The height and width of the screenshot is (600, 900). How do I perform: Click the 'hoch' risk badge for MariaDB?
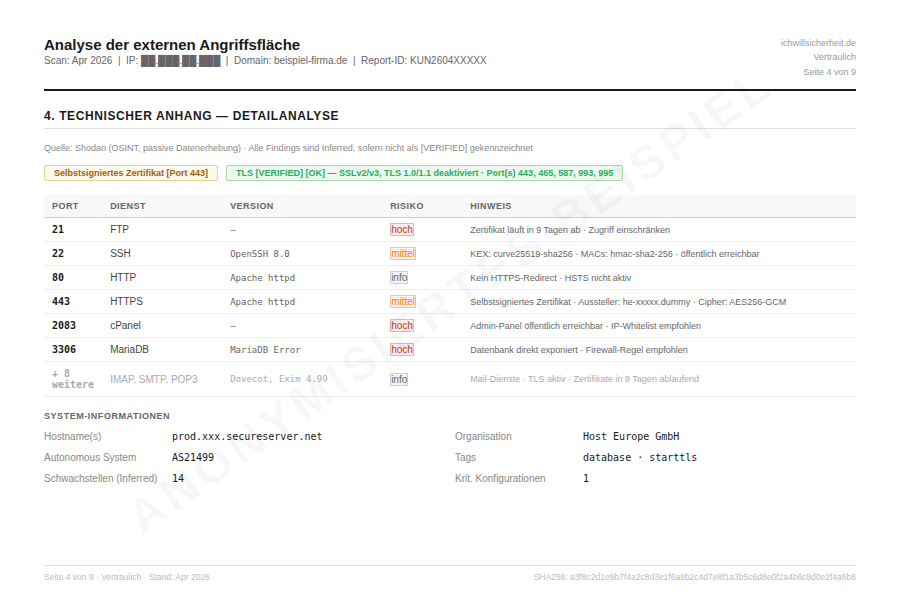click(x=402, y=350)
